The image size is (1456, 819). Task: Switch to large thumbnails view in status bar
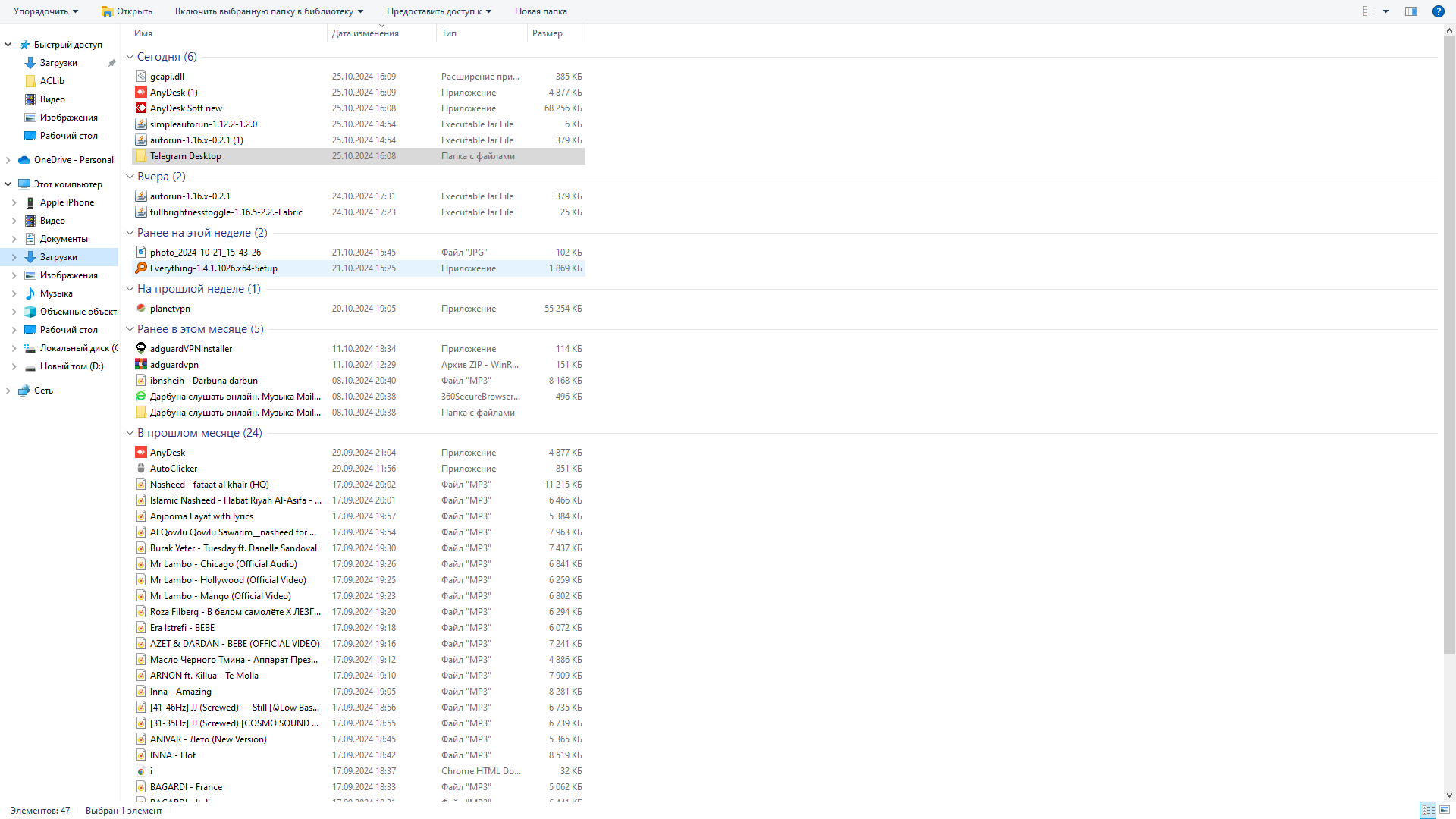tap(1445, 811)
